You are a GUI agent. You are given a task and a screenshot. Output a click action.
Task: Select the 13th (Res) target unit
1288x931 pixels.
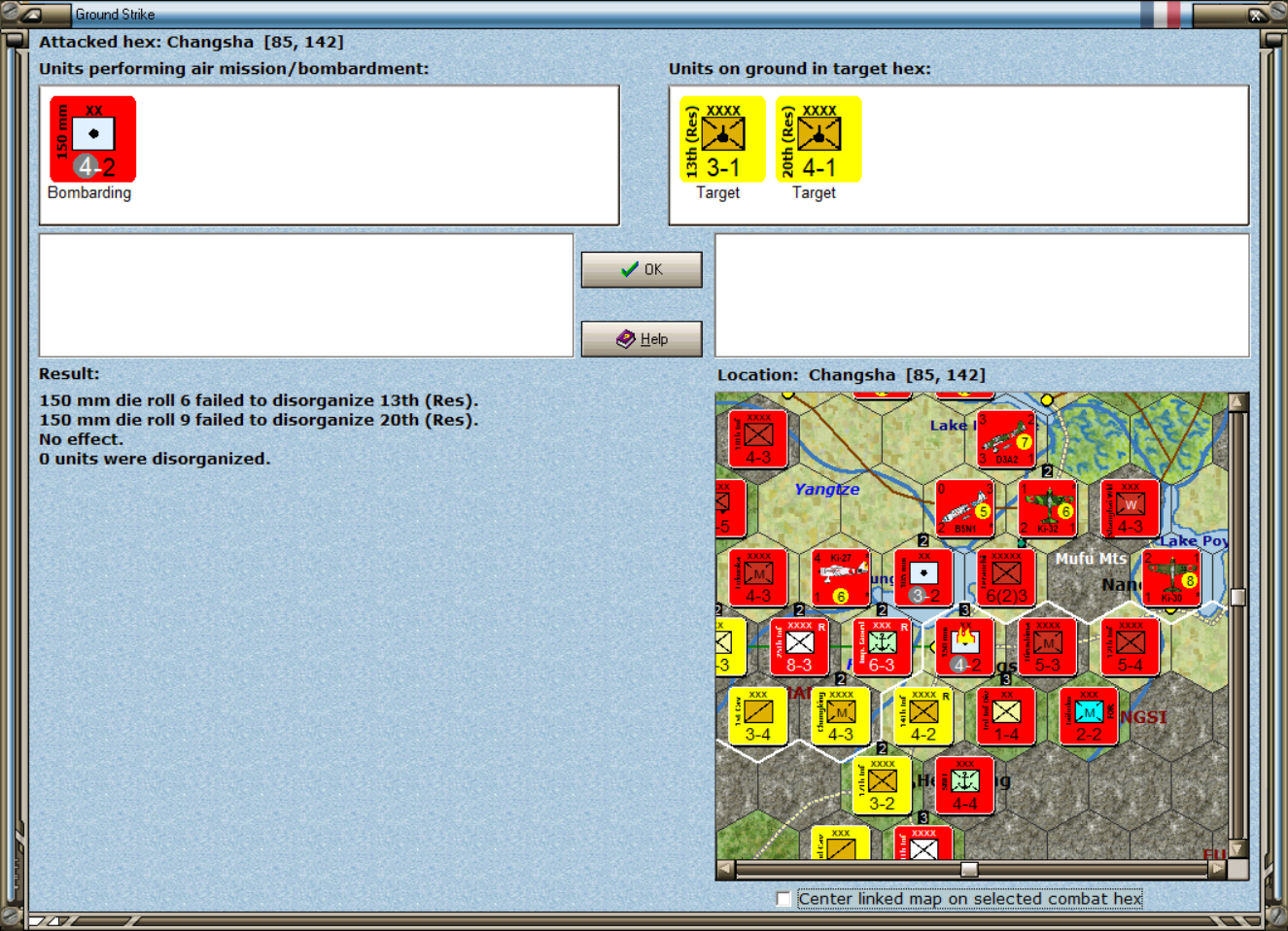pos(722,139)
